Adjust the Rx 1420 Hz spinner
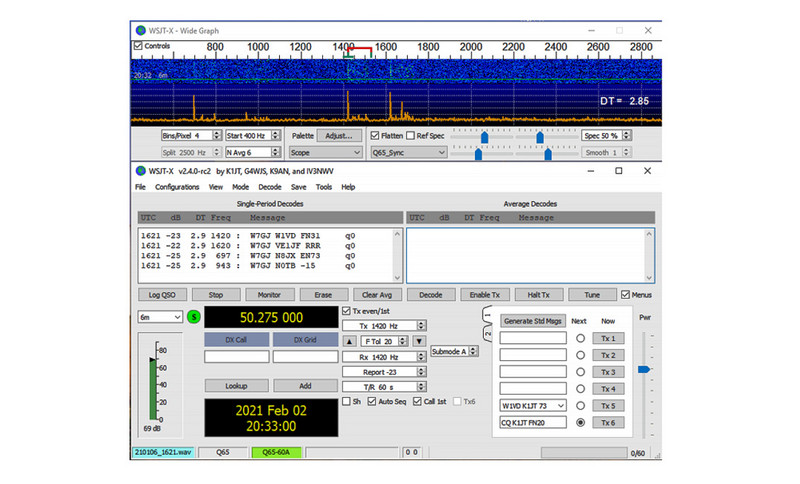Screen dimensions: 800x484 click(421, 357)
